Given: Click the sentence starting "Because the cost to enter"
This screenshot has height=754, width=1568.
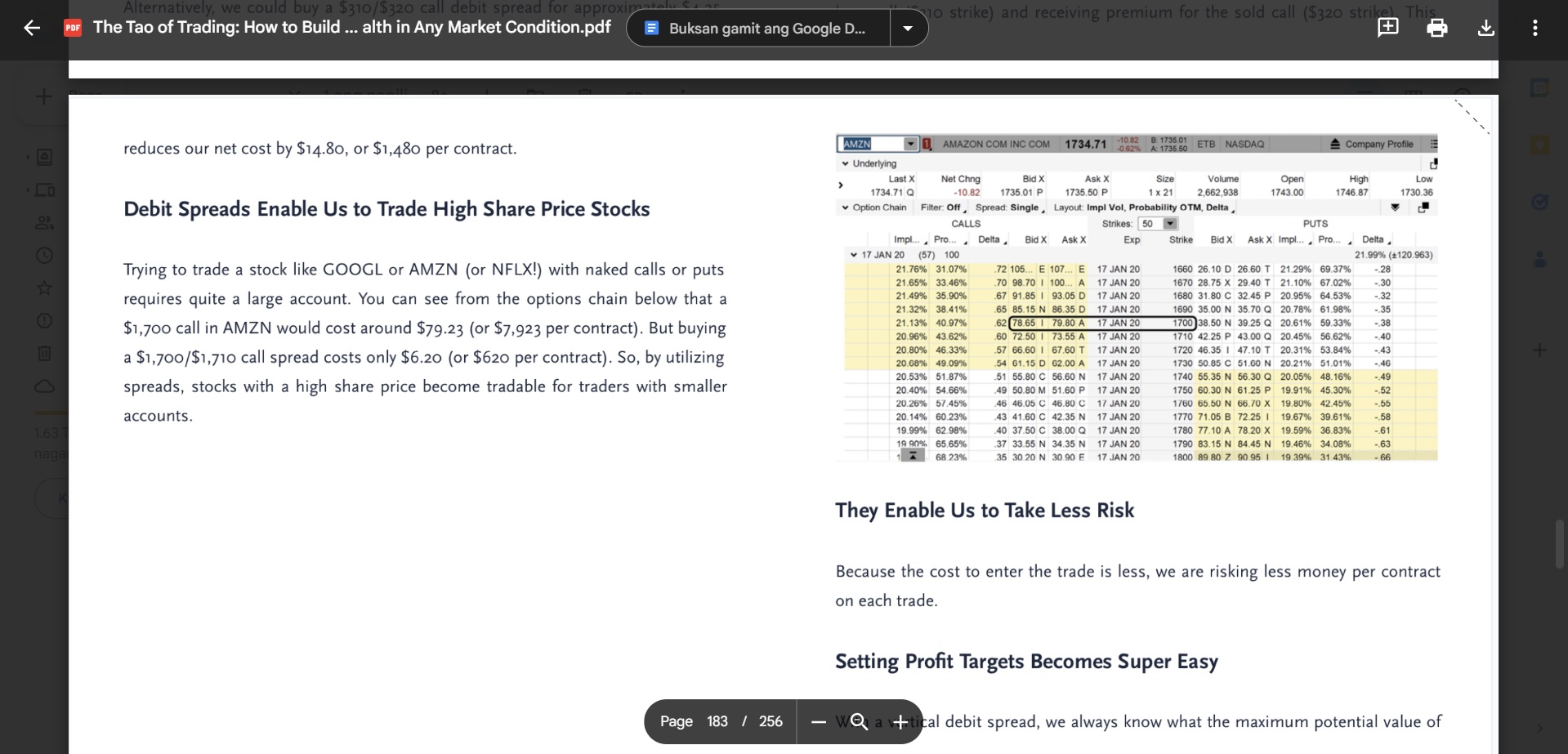Looking at the screenshot, I should 1137,572.
